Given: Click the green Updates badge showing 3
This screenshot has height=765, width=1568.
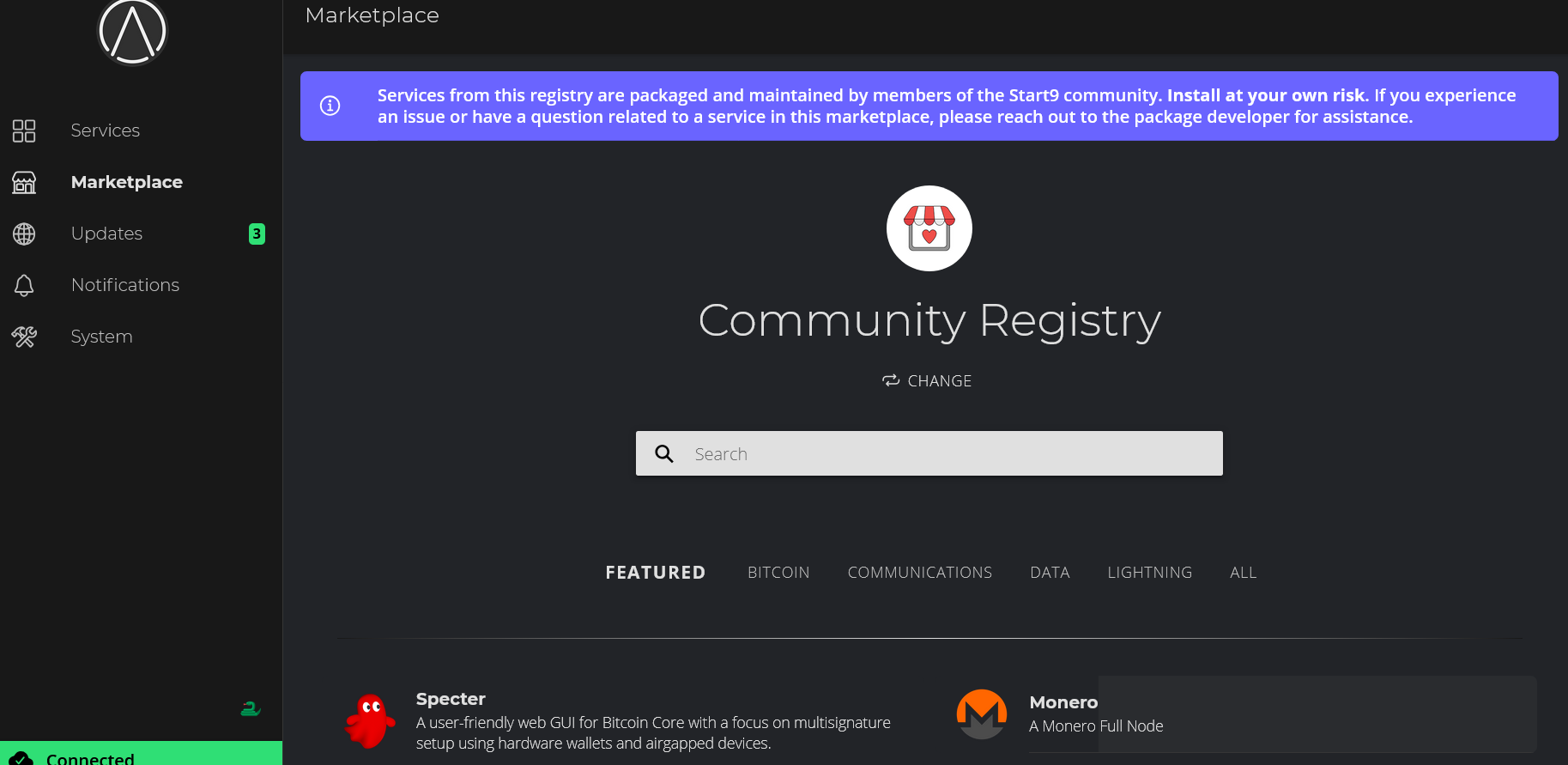Looking at the screenshot, I should click(x=257, y=234).
